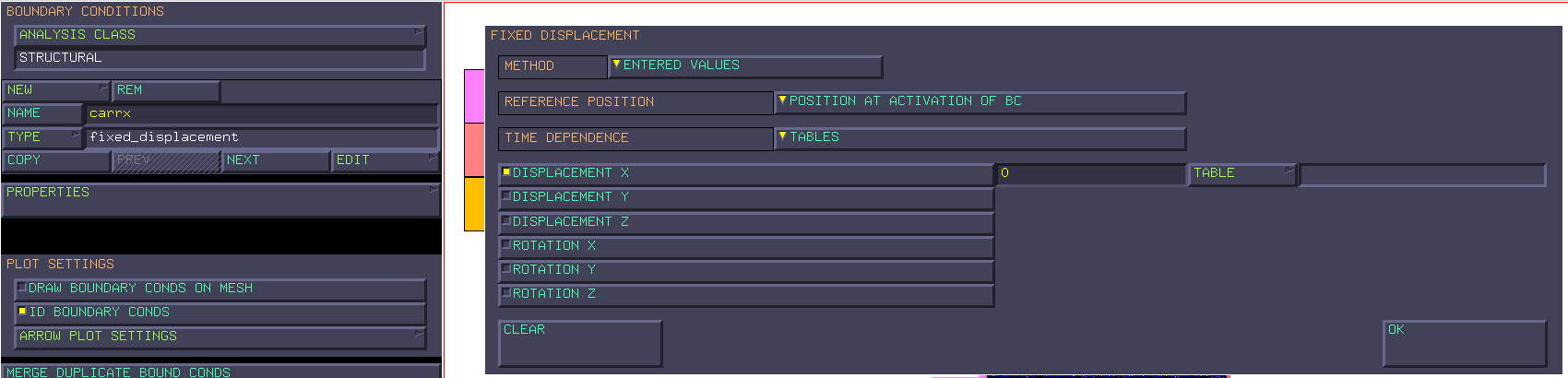Viewport: 1568px width, 378px height.
Task: Enable the Rotation Z option
Action: click(746, 294)
